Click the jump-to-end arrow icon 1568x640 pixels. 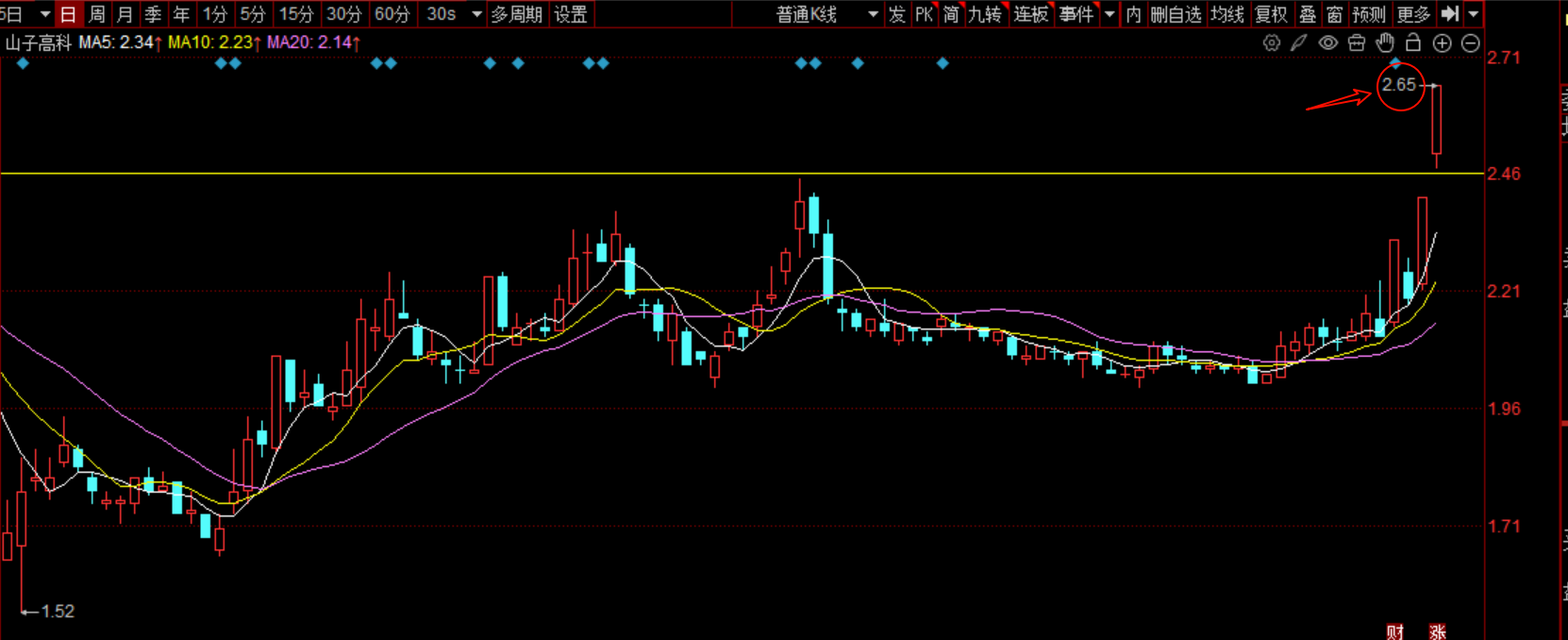(1451, 14)
